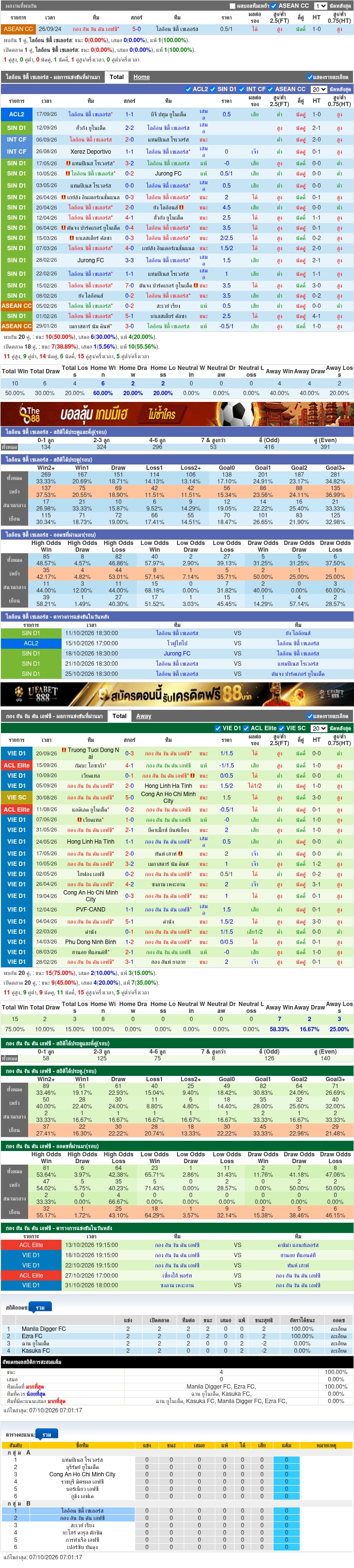Viewport: 354px width, 1568px height.
Task: Open Xerez Deportivo team link
Action: 90,152
